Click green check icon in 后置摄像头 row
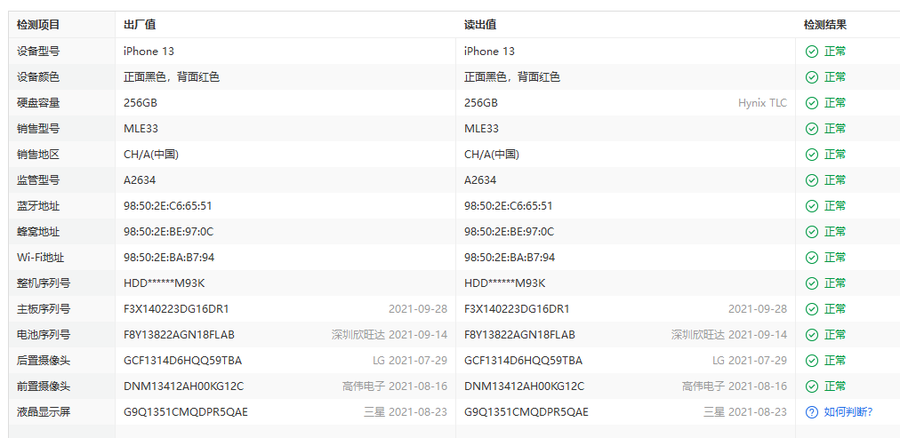900x438 pixels. 812,361
